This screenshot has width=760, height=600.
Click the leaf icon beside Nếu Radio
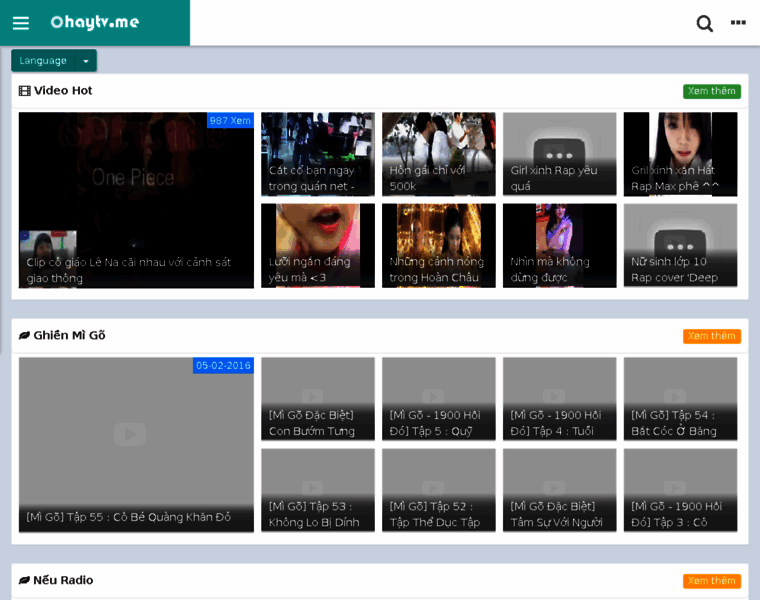point(24,580)
